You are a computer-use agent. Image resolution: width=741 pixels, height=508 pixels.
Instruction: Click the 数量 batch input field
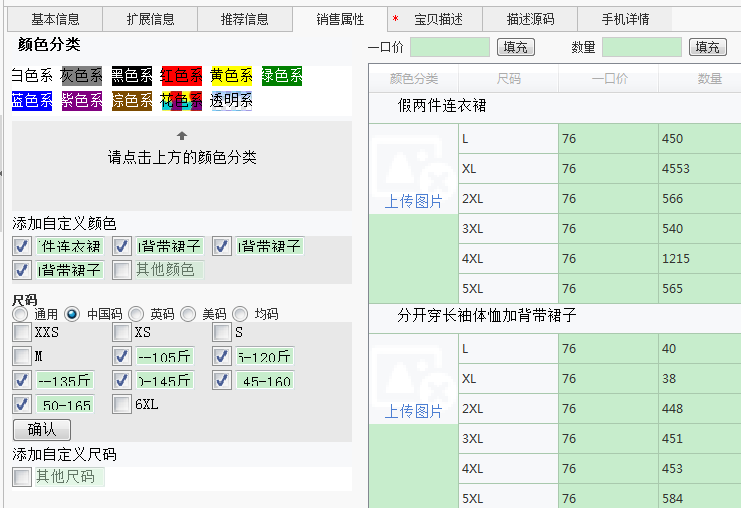point(642,47)
